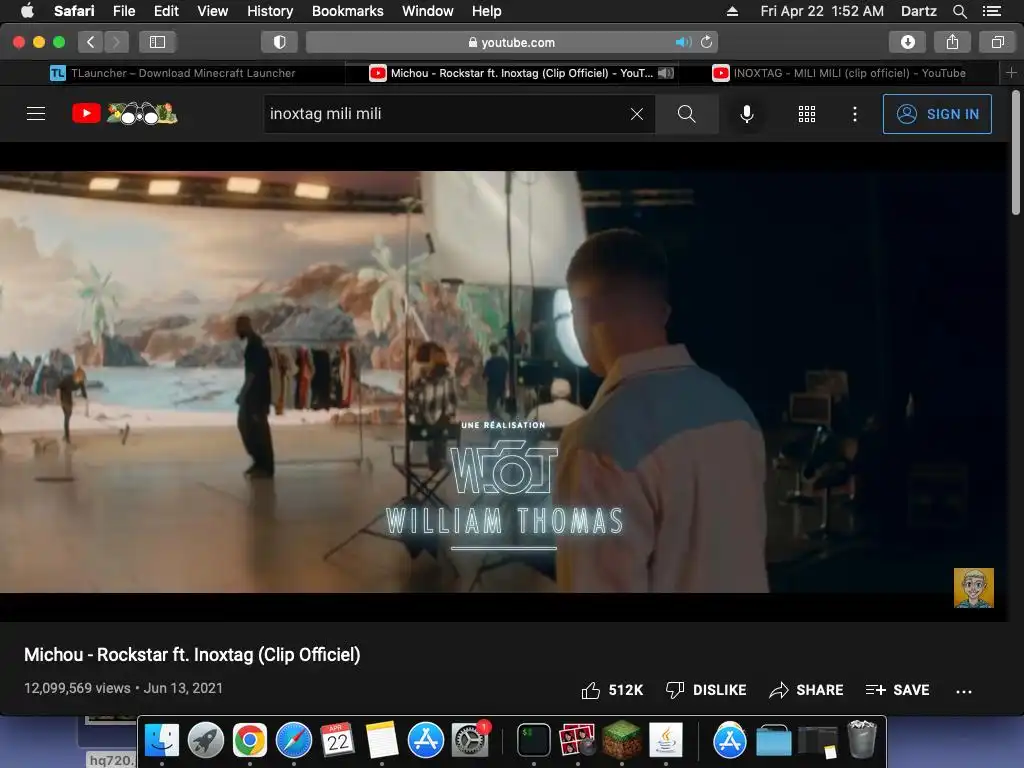This screenshot has width=1024, height=768.
Task: Open the Bookmarks menu
Action: pos(347,11)
